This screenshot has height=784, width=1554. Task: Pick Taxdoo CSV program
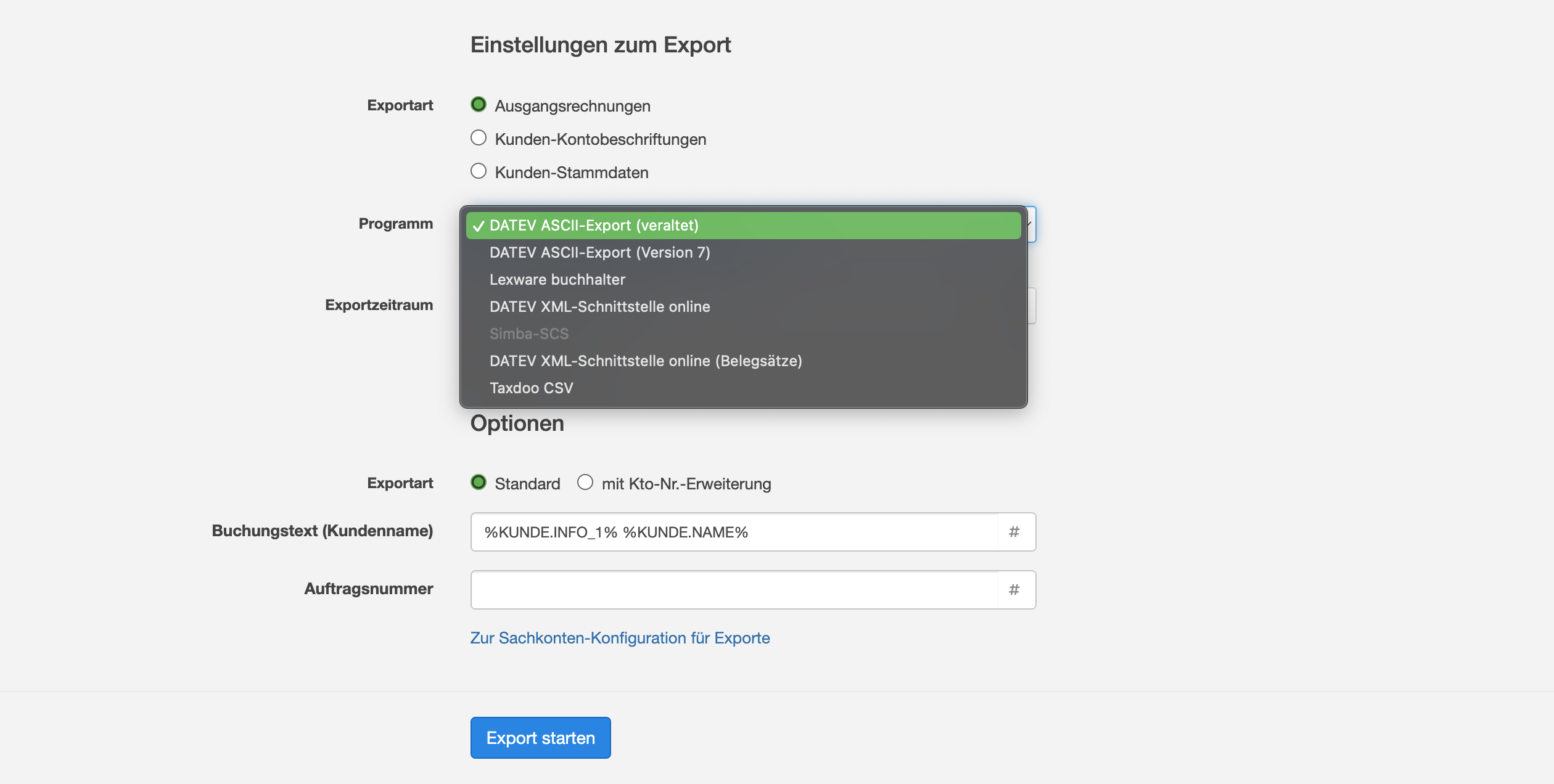(x=743, y=388)
